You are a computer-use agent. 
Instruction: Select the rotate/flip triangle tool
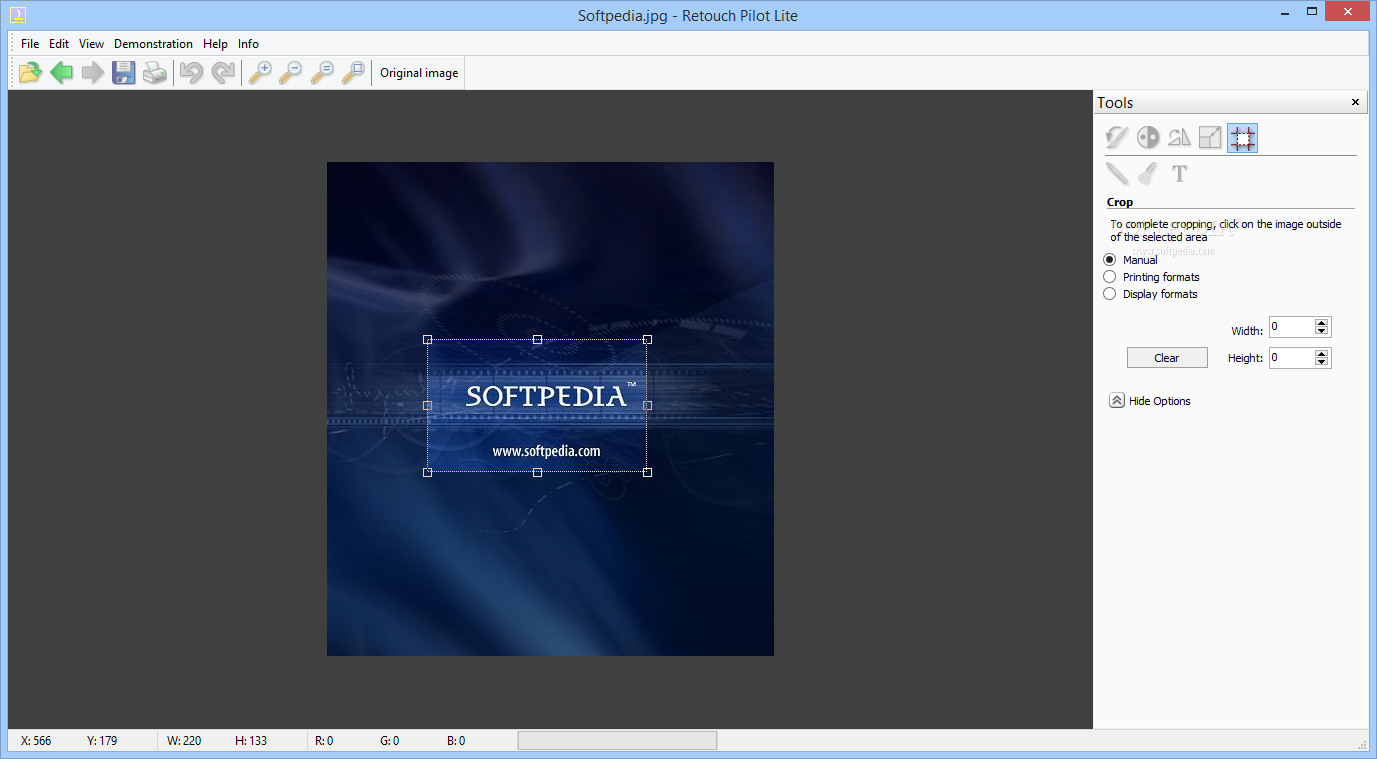[1179, 138]
